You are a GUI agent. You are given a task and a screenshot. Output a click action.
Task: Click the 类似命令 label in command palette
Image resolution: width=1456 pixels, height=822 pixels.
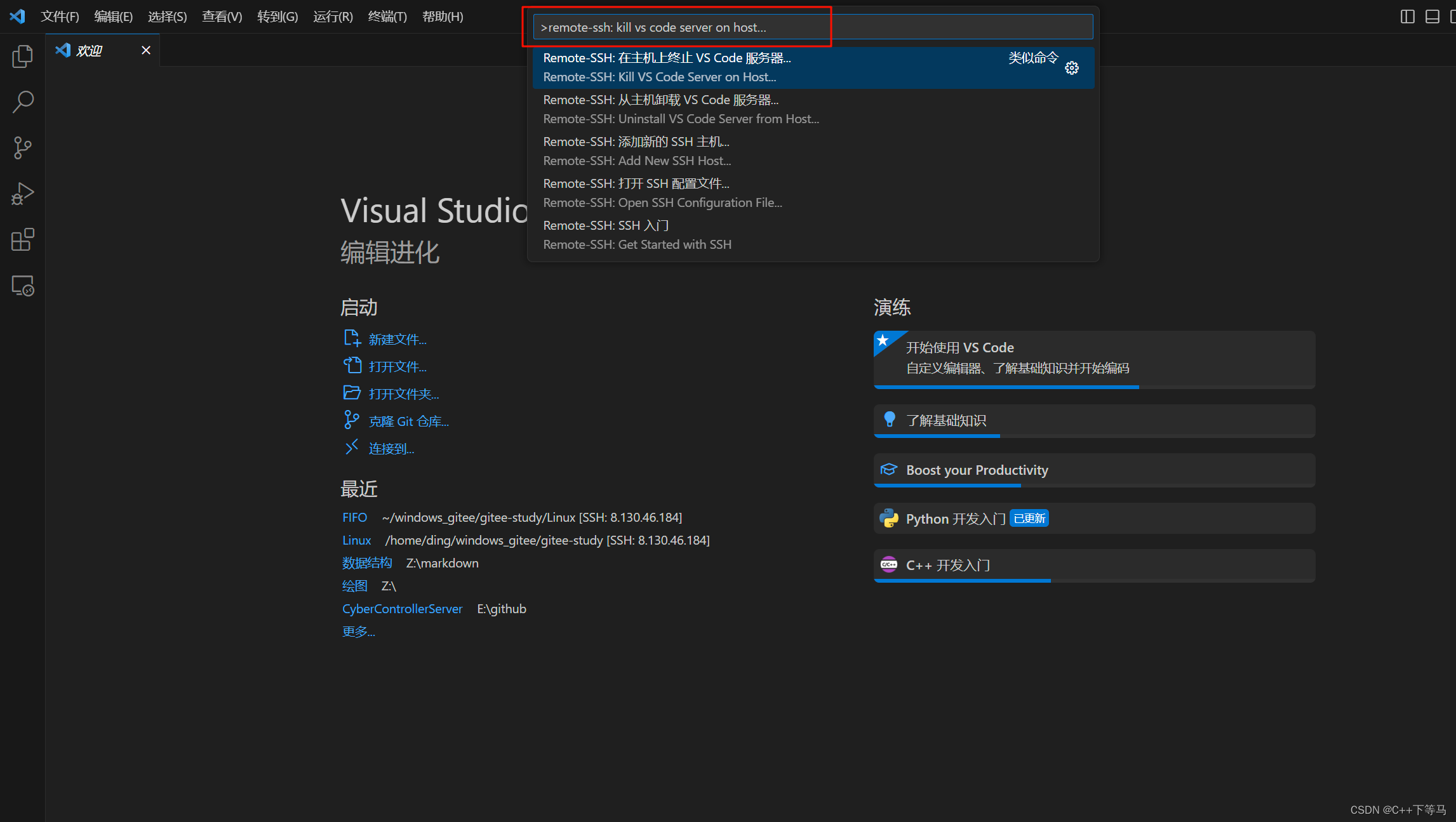pyautogui.click(x=1033, y=58)
